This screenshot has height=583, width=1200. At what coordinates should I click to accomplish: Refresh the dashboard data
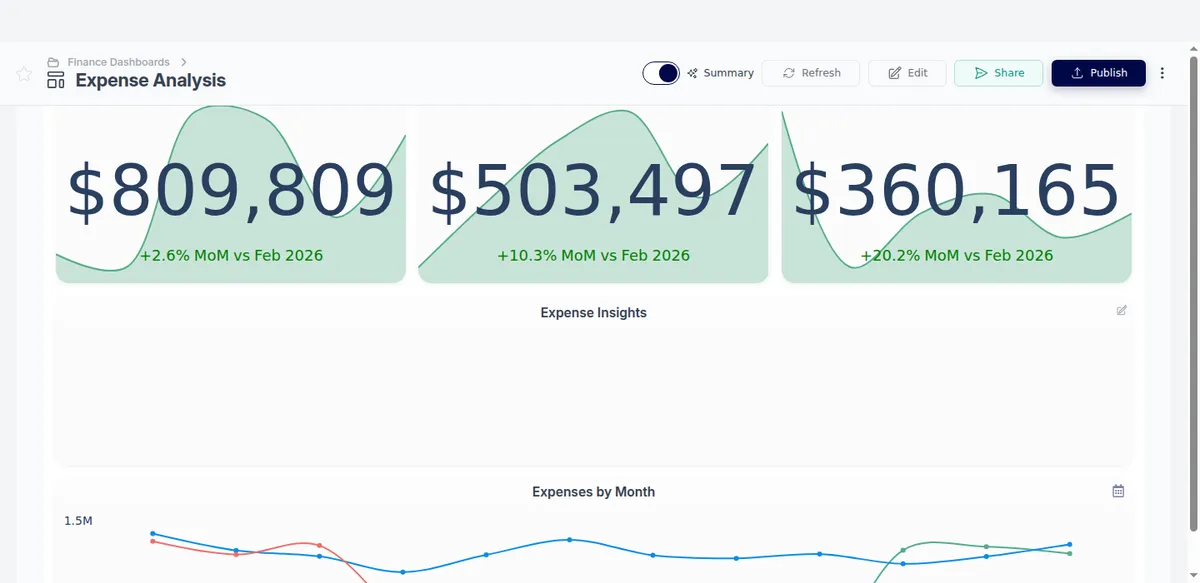pos(811,73)
